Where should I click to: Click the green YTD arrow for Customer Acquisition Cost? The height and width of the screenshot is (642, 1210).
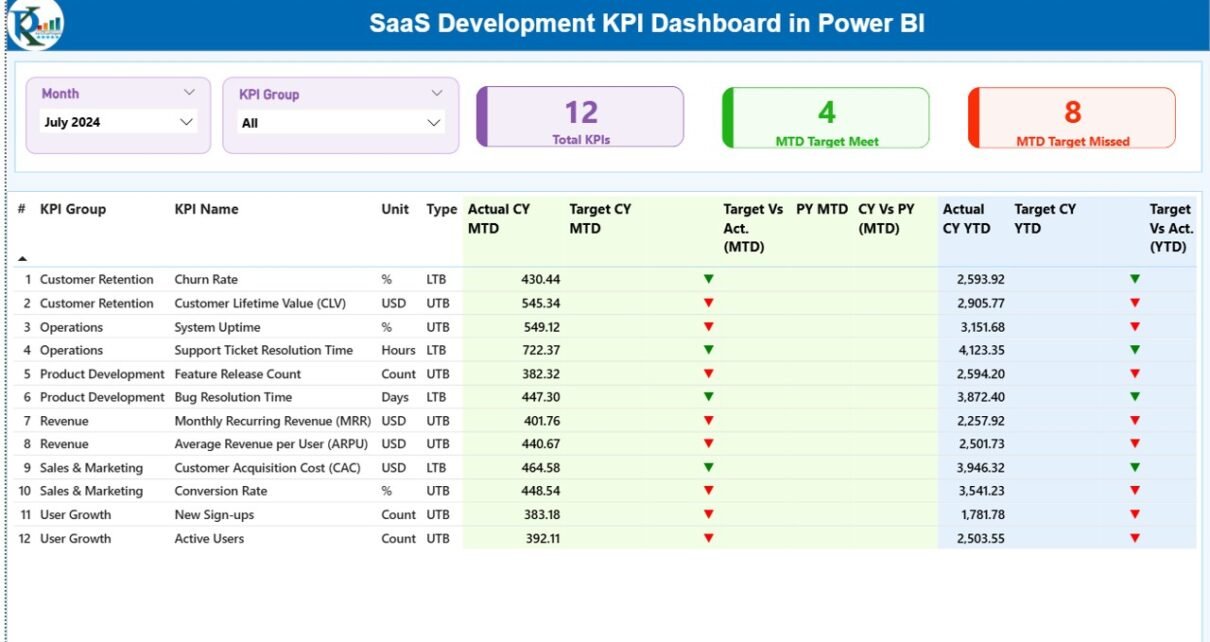[x=1135, y=467]
